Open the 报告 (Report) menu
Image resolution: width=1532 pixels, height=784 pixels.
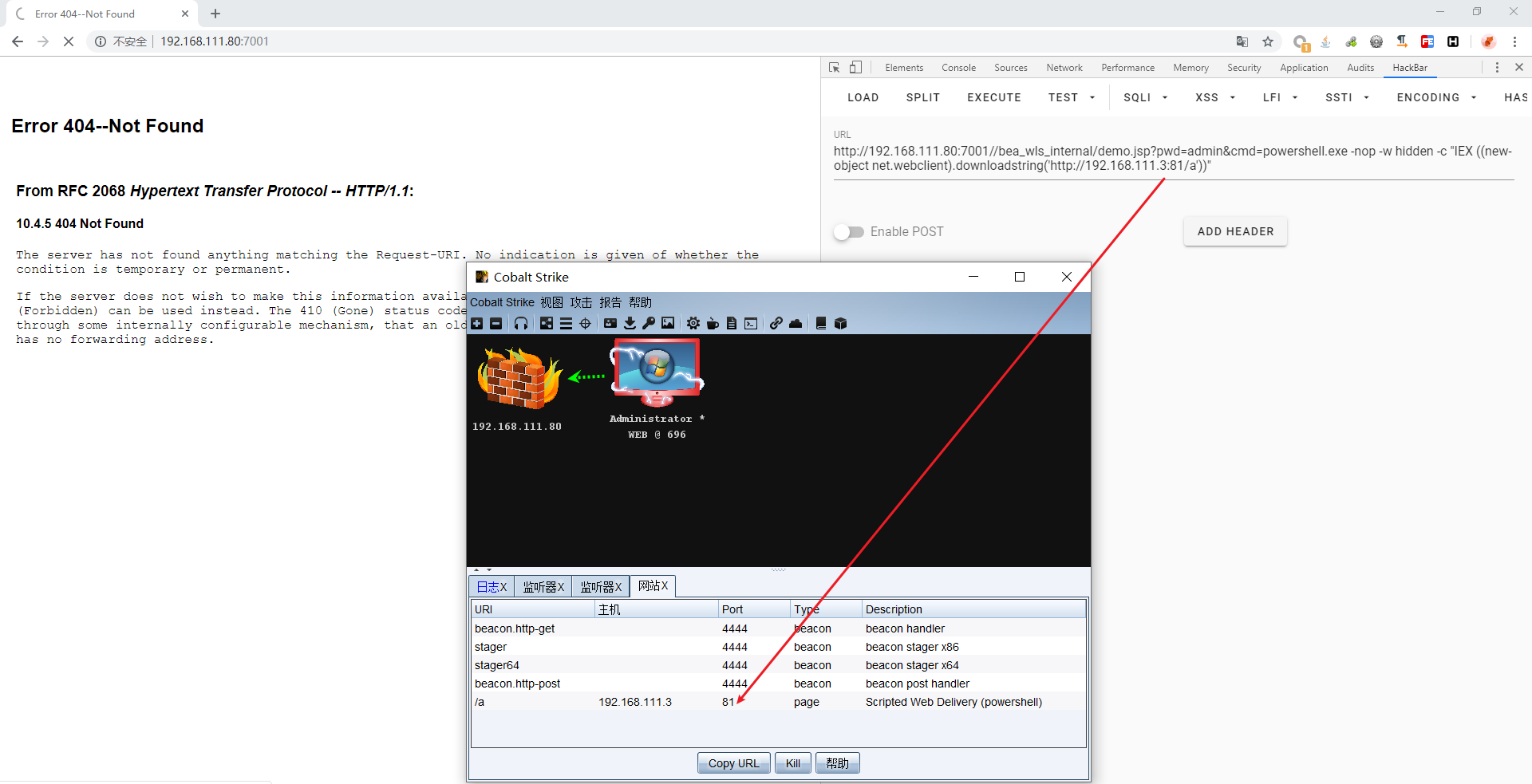(610, 302)
